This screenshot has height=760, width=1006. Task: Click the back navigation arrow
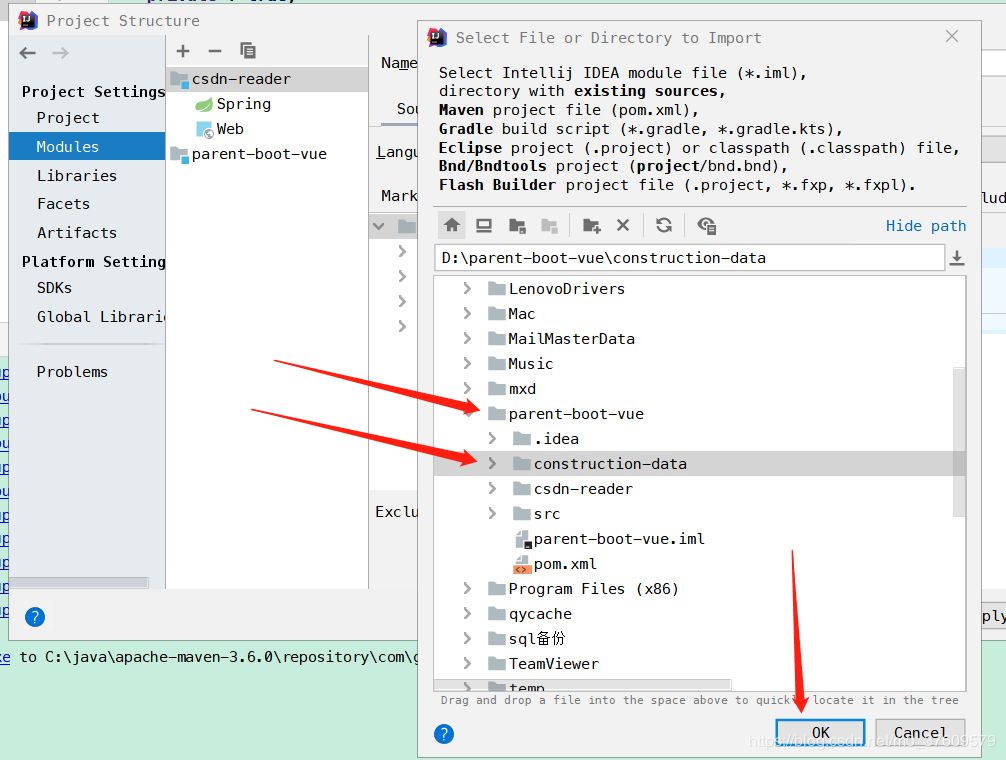pyautogui.click(x=28, y=53)
